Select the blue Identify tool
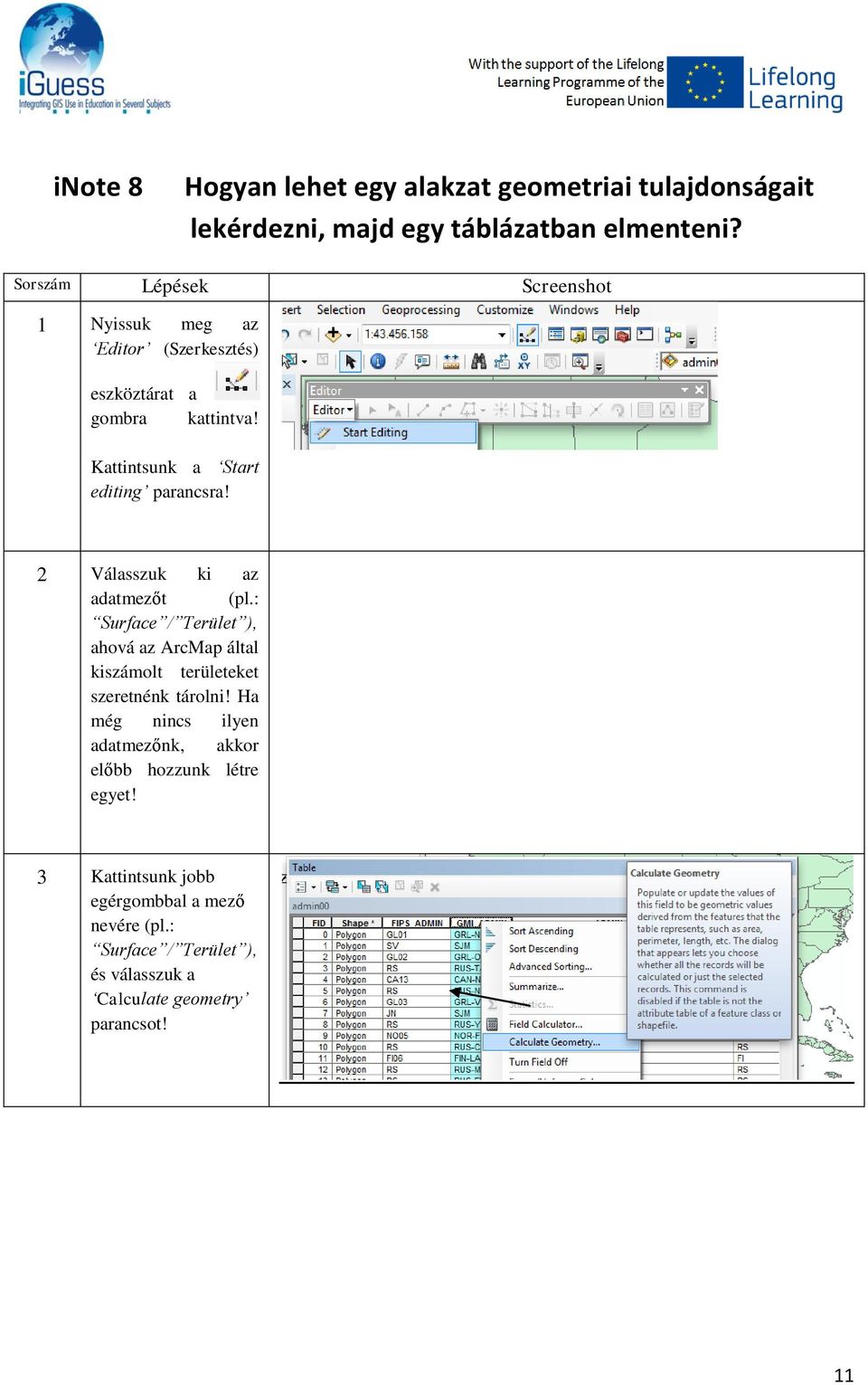 click(378, 362)
